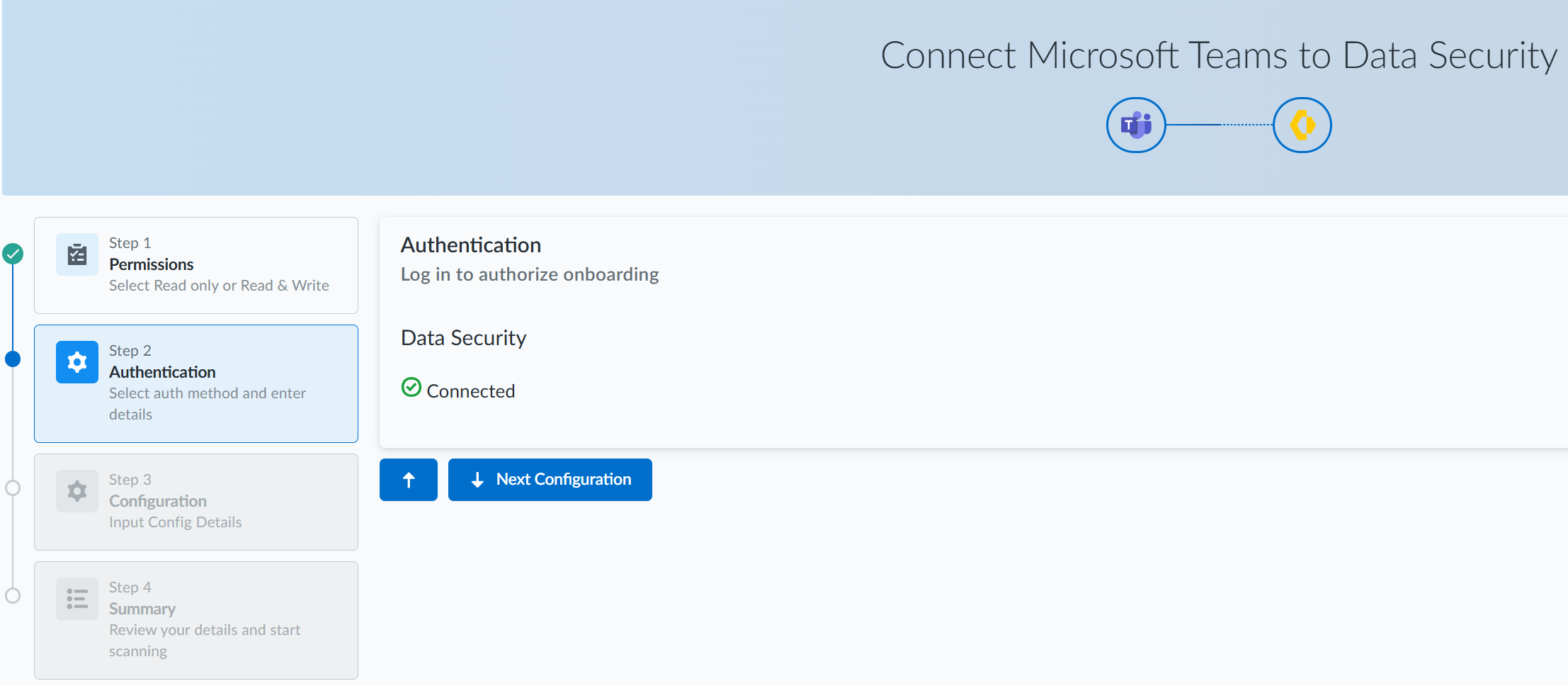Click the blue progress dot for Step 2
The width and height of the screenshot is (1568, 686).
[13, 359]
